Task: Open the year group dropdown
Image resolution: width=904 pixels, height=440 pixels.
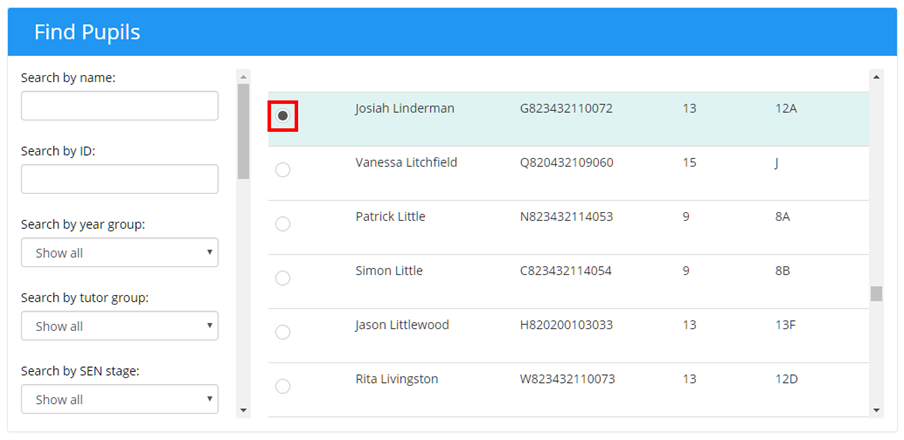Action: tap(119, 253)
